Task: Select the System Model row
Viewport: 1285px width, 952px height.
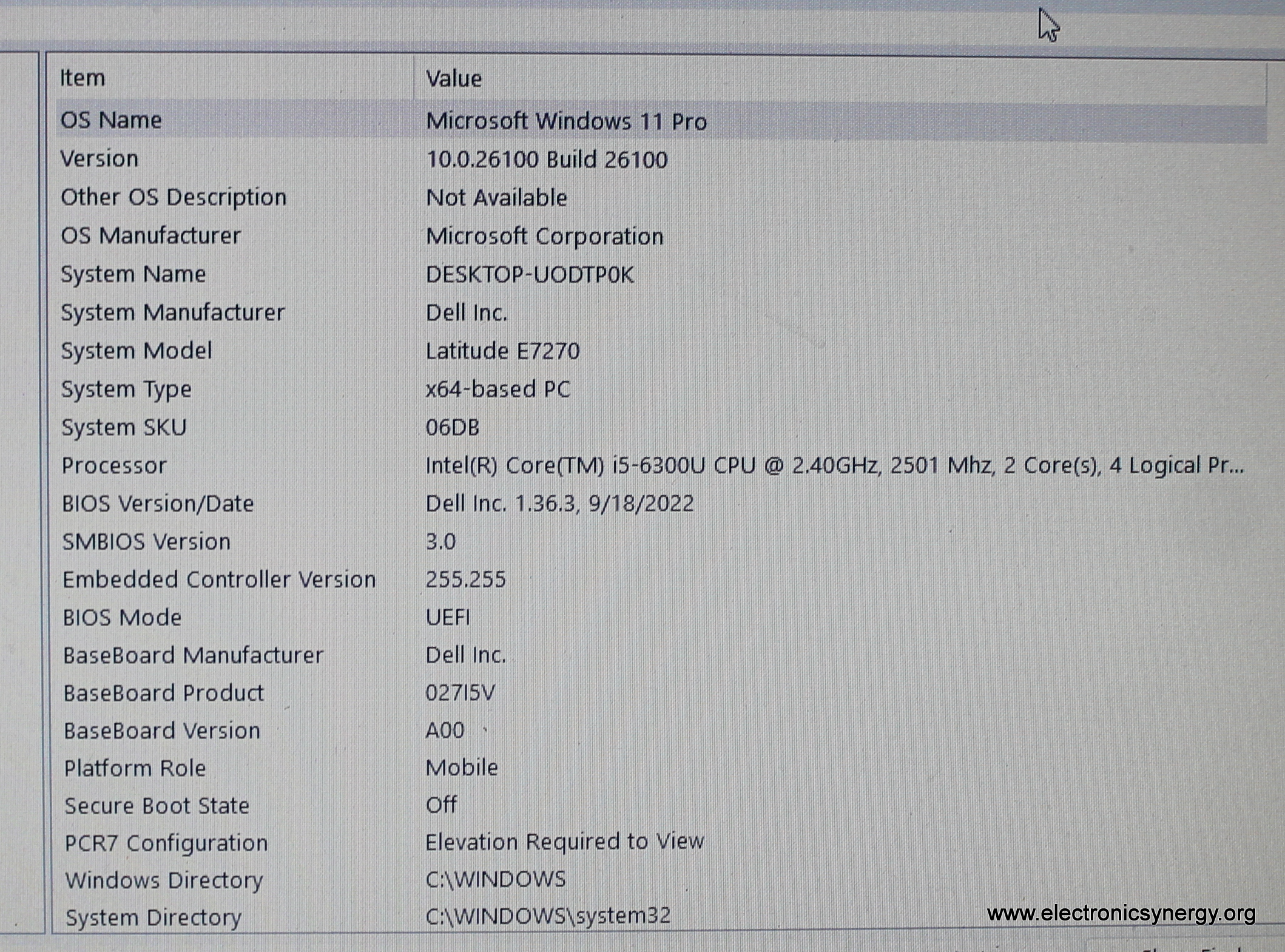Action: pyautogui.click(x=137, y=351)
